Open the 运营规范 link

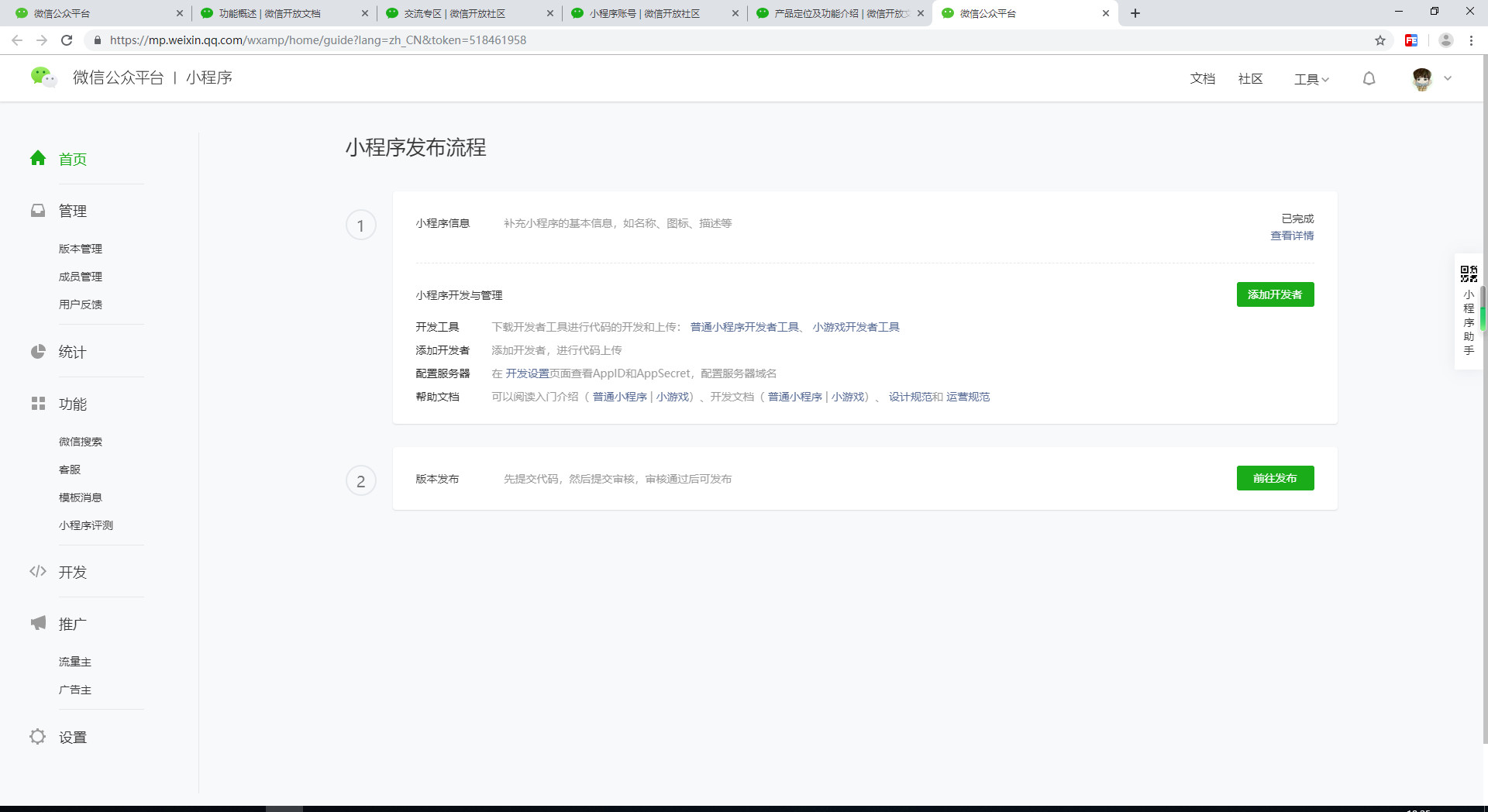pos(968,397)
